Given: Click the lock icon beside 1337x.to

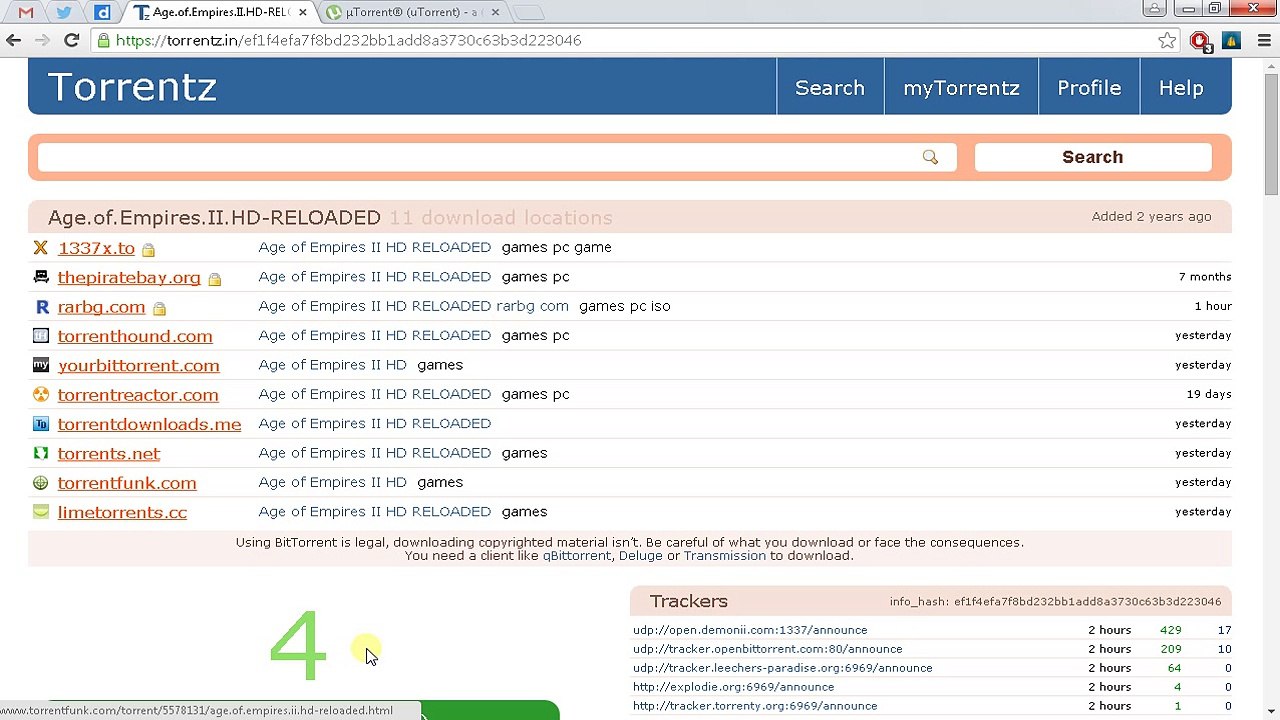Looking at the screenshot, I should [148, 250].
